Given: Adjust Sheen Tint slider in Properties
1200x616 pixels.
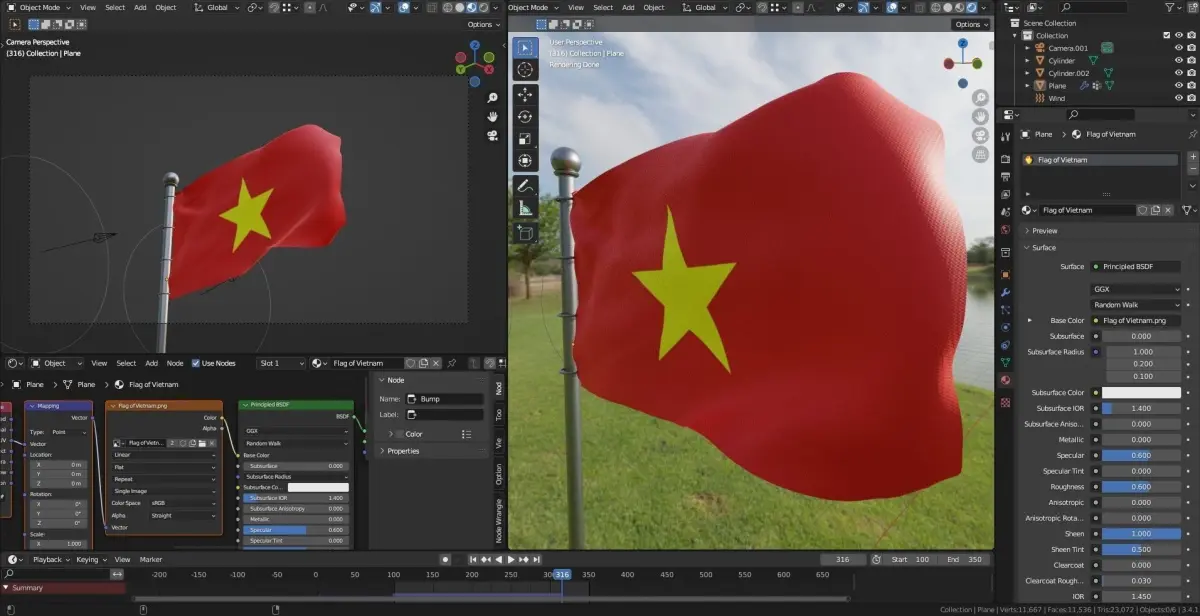Looking at the screenshot, I should point(1141,549).
